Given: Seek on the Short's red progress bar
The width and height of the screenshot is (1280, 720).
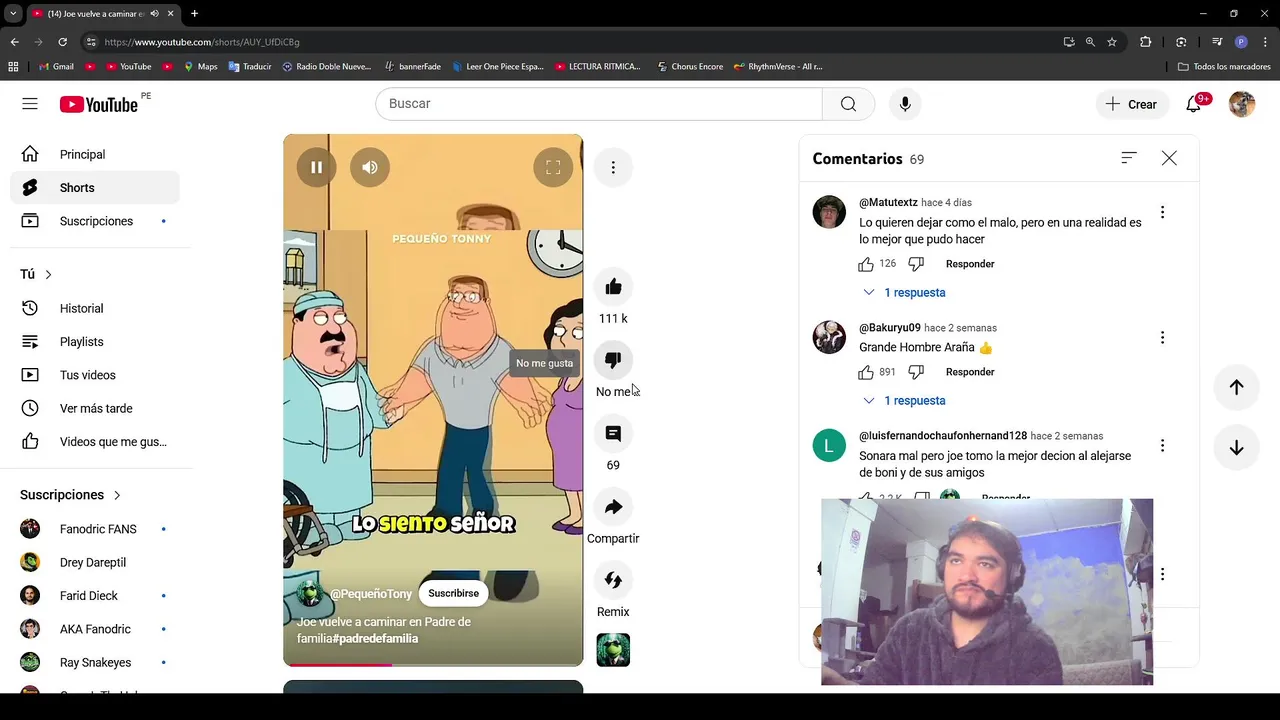Looking at the screenshot, I should (433, 664).
